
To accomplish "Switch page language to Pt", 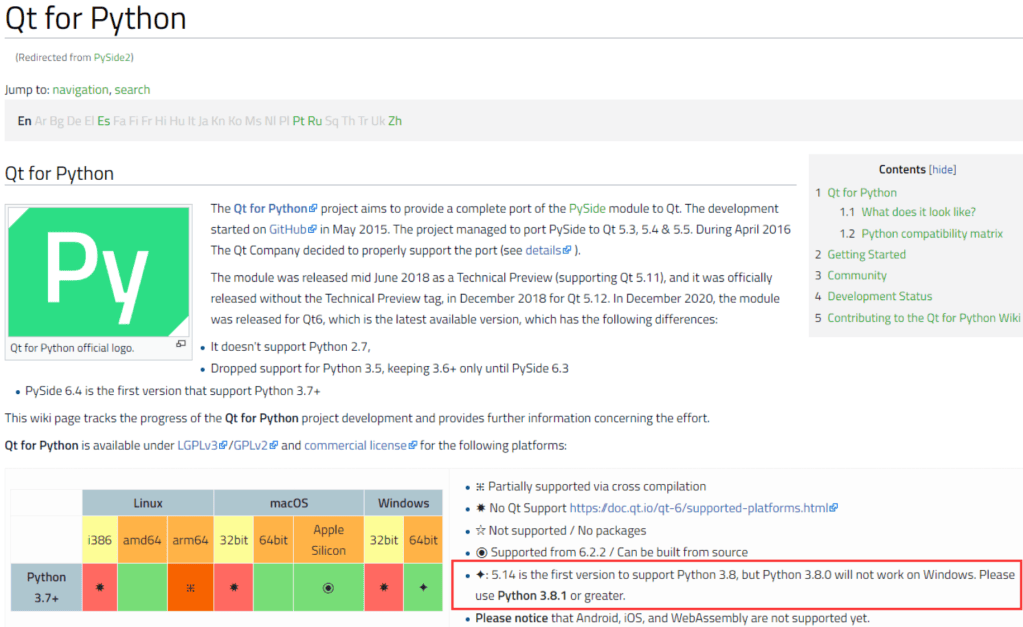I will [298, 121].
